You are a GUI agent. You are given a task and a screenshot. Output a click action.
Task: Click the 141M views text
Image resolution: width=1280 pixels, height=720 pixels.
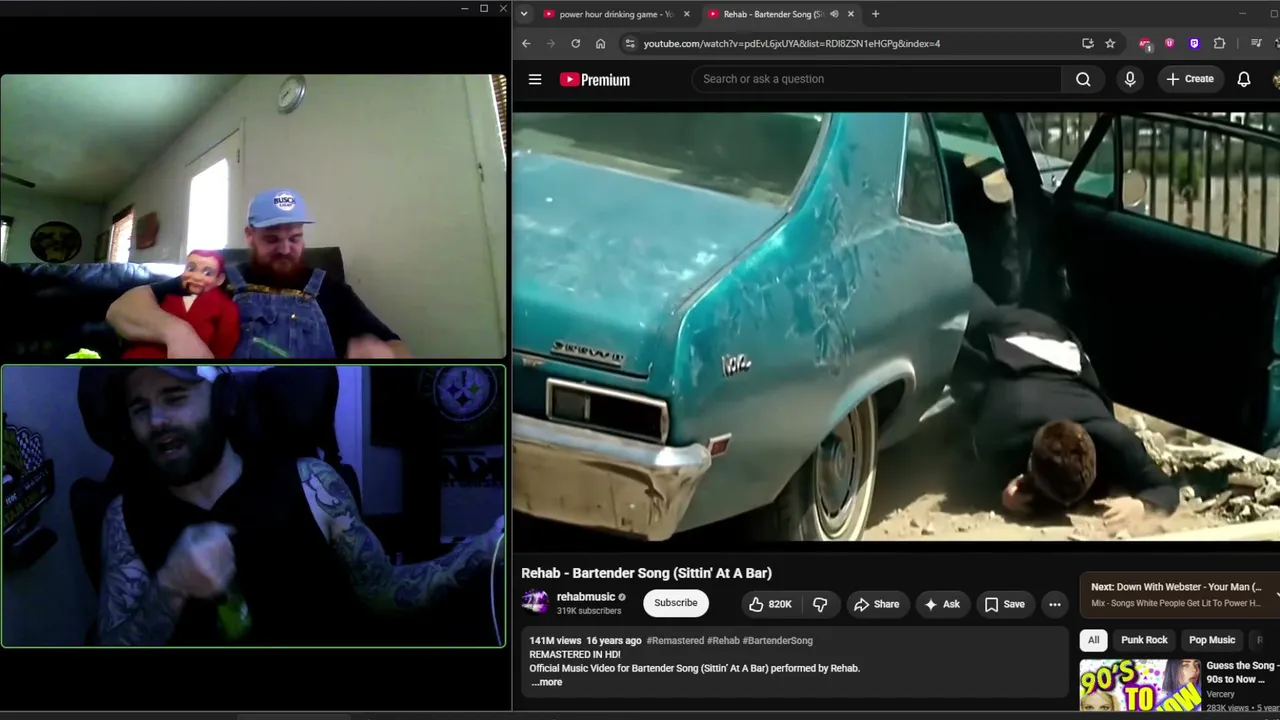click(x=555, y=640)
